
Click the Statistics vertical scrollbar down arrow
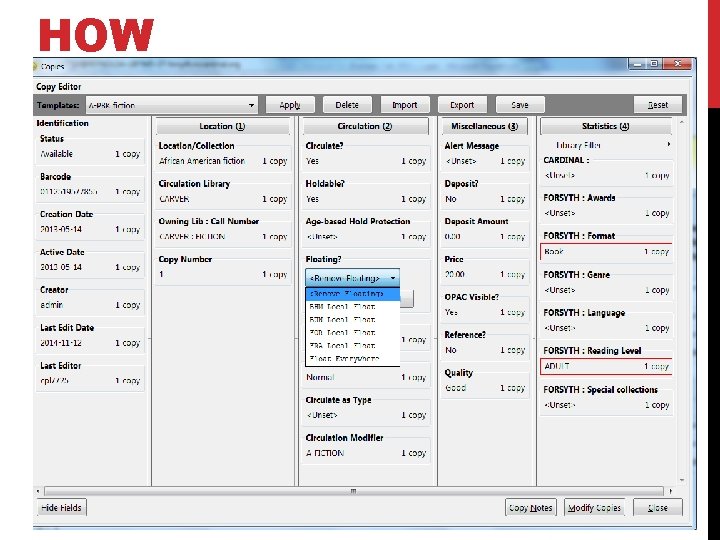pyautogui.click(x=681, y=480)
